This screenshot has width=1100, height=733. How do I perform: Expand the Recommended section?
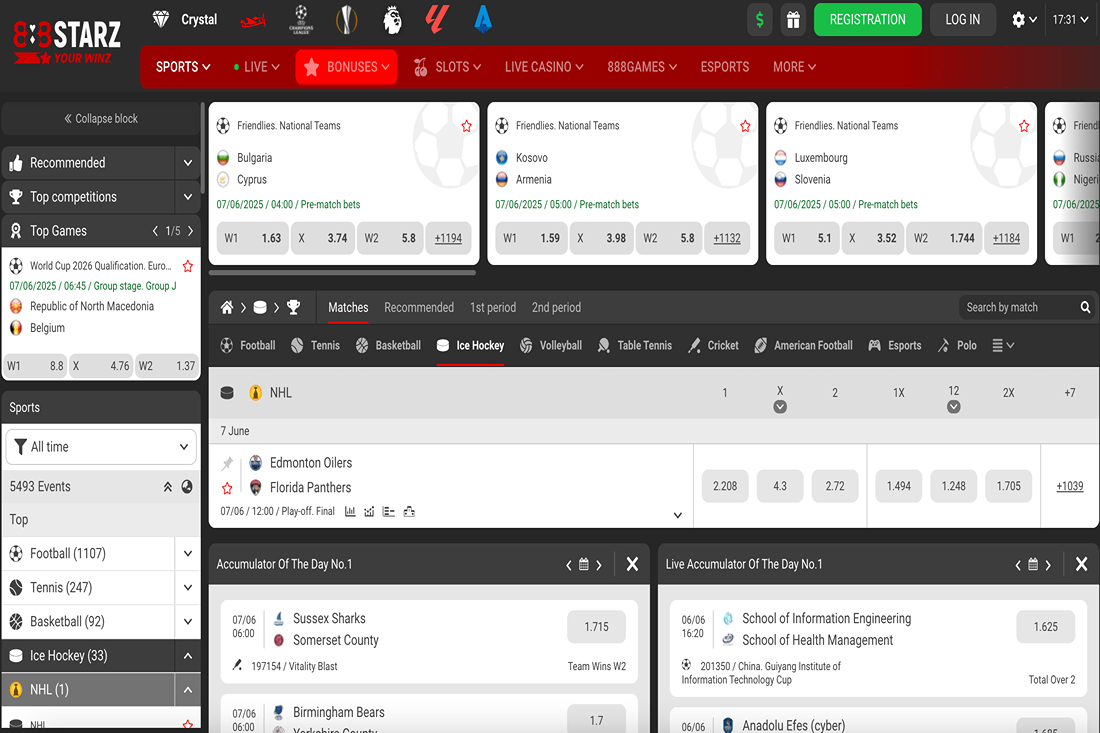click(x=188, y=163)
